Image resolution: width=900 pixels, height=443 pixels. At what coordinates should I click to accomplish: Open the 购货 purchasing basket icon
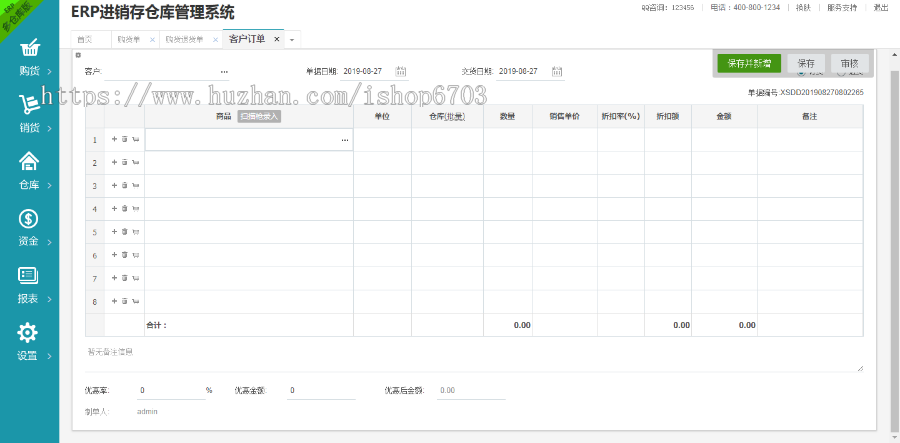29,50
